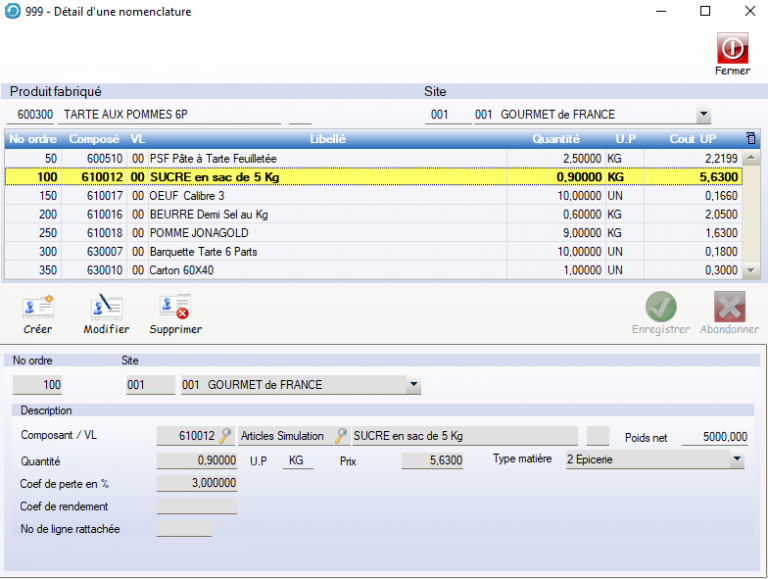Expand the top Site GOURMET de FRANCE dropdown

click(x=703, y=115)
